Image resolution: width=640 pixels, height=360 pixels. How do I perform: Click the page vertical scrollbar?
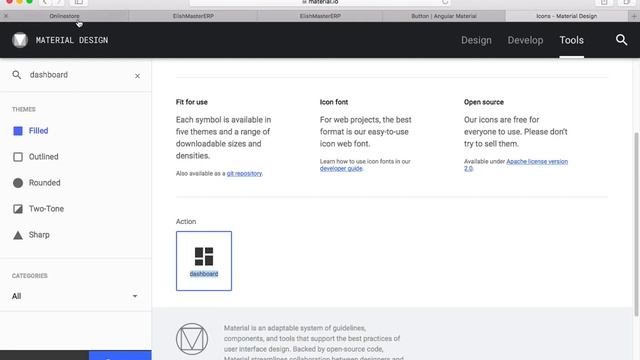point(636,224)
